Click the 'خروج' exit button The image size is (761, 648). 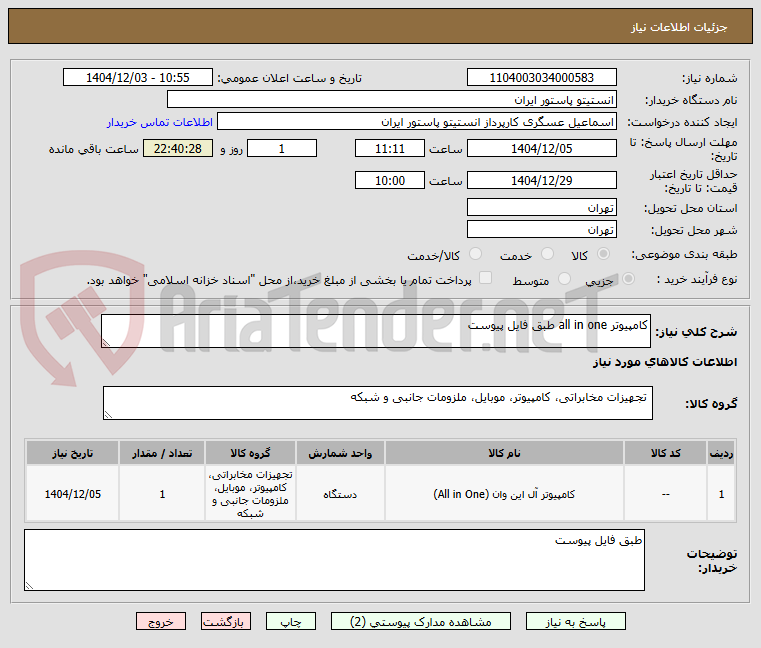161,621
